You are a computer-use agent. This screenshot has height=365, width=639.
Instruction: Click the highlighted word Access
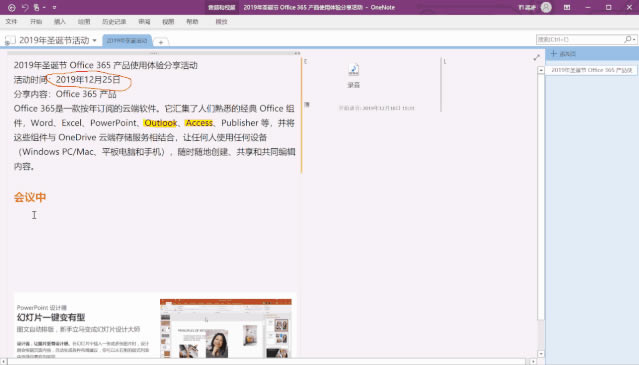[x=199, y=123]
